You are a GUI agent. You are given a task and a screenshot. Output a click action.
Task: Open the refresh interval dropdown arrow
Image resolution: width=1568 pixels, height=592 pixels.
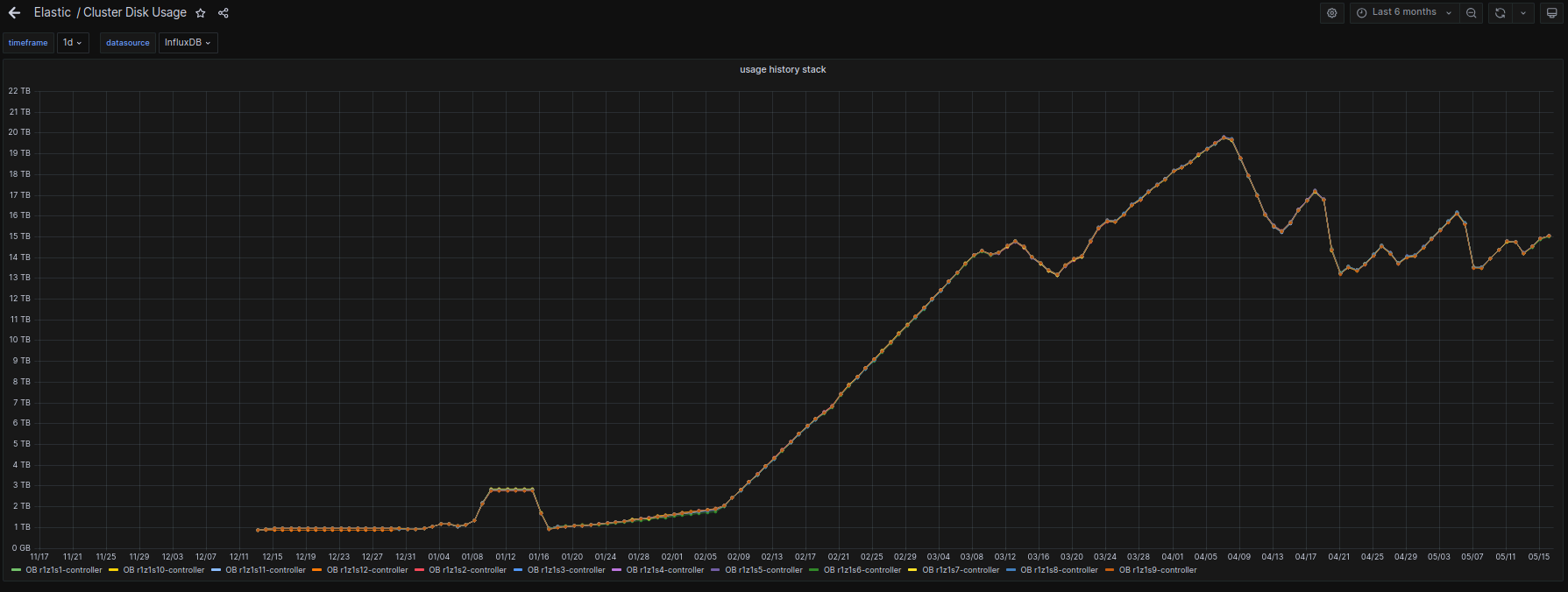pyautogui.click(x=1523, y=13)
